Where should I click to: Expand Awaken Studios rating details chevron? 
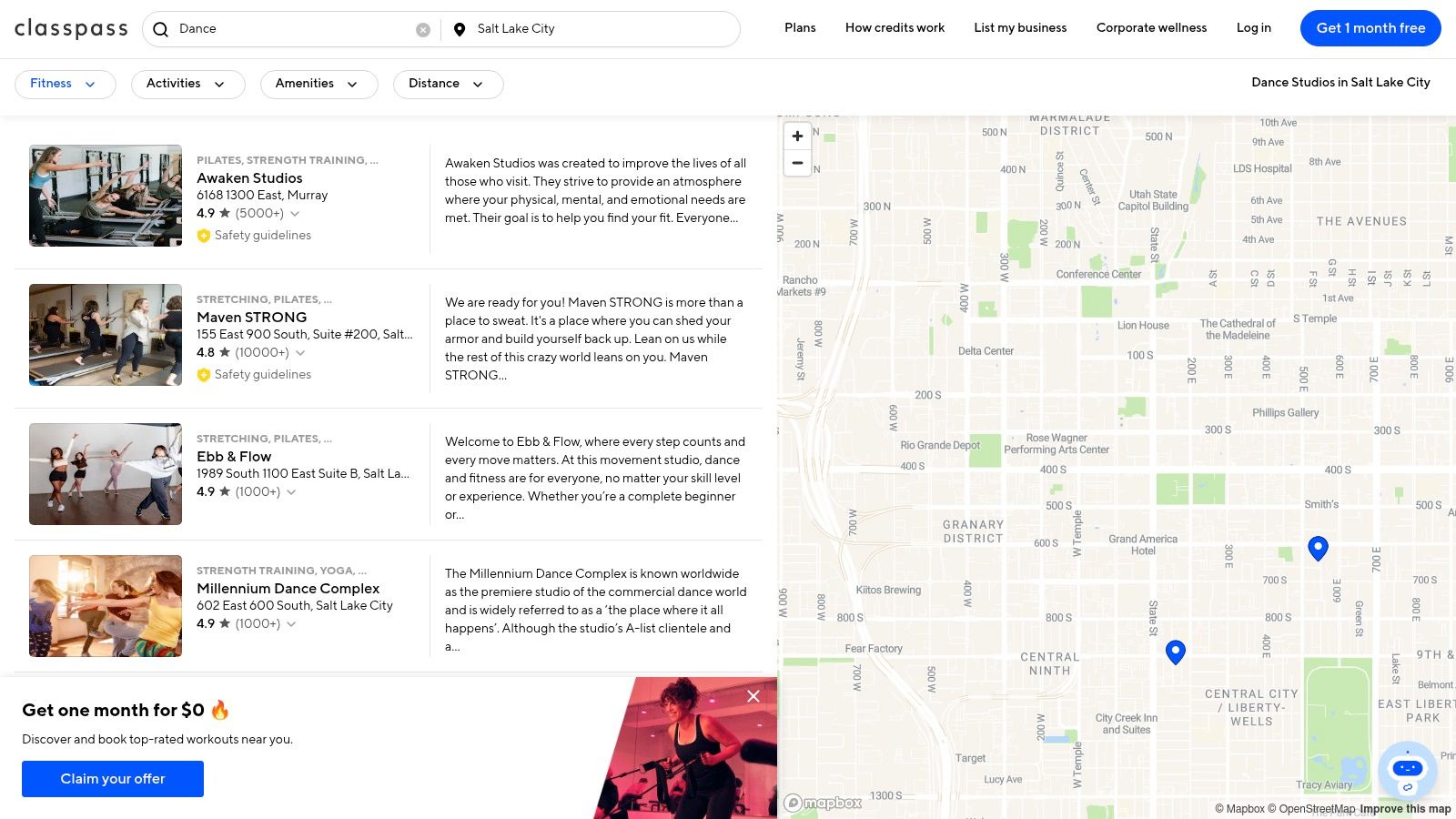click(x=295, y=214)
